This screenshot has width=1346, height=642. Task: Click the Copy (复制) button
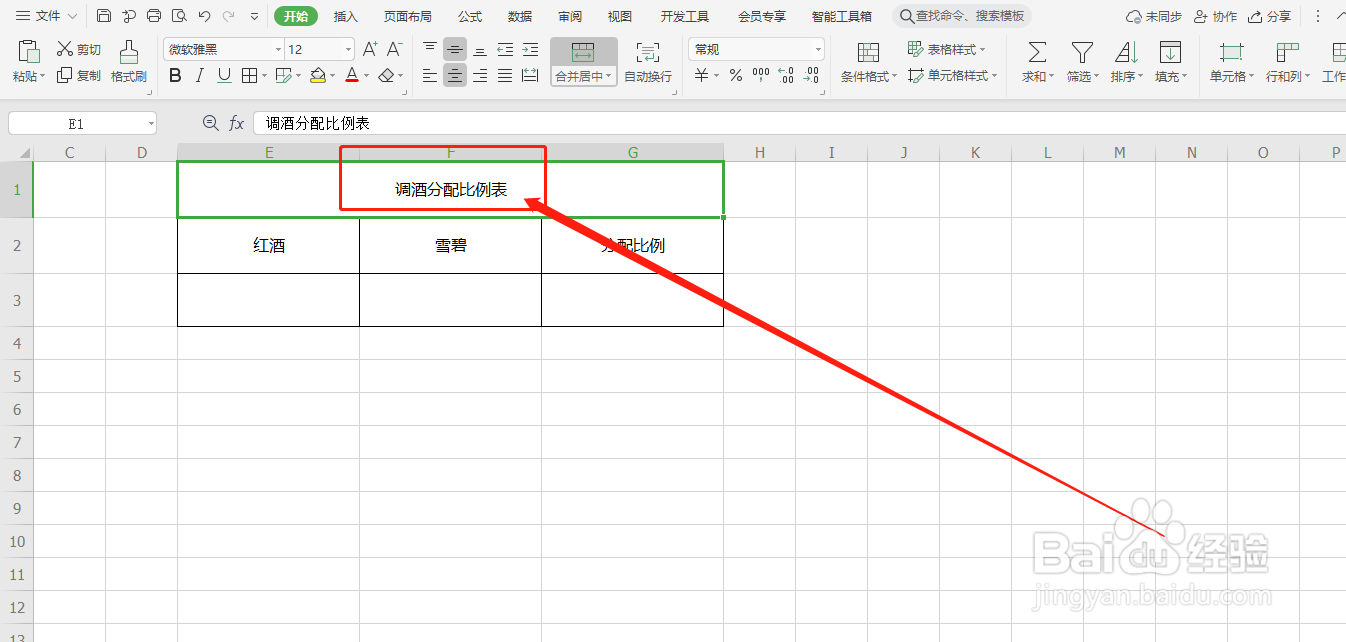tap(78, 75)
